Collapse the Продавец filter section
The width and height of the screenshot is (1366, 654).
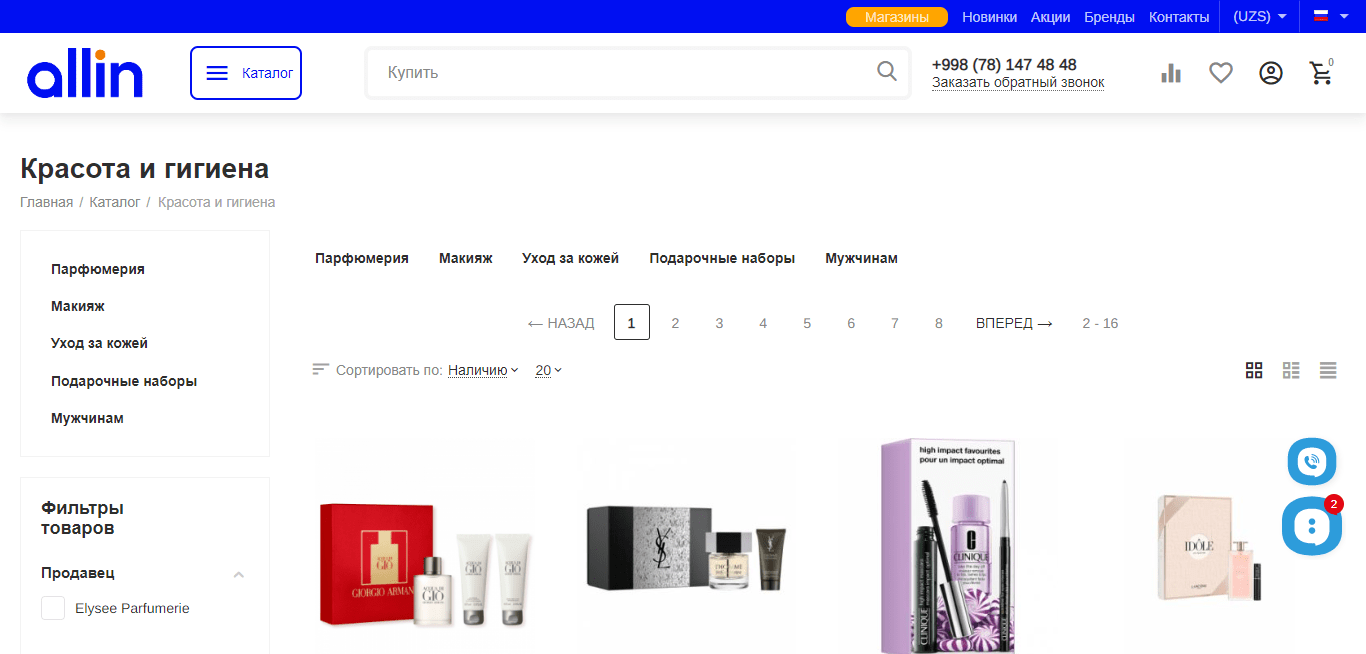click(238, 574)
